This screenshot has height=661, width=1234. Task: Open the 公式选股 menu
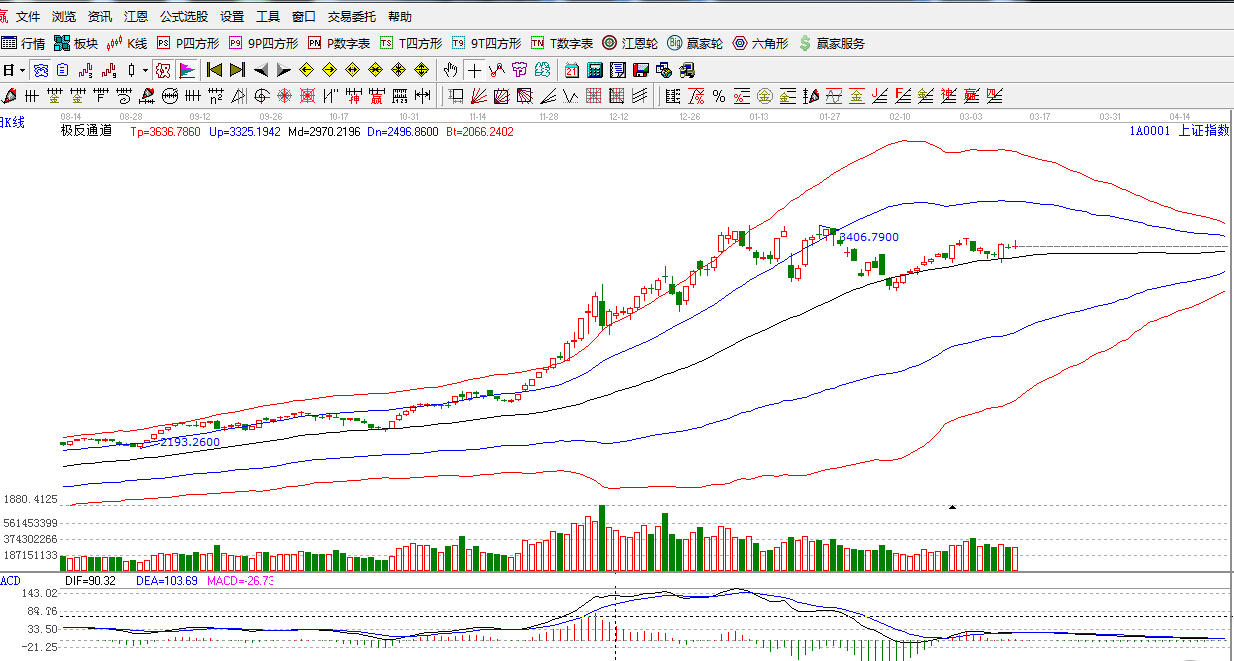click(184, 17)
